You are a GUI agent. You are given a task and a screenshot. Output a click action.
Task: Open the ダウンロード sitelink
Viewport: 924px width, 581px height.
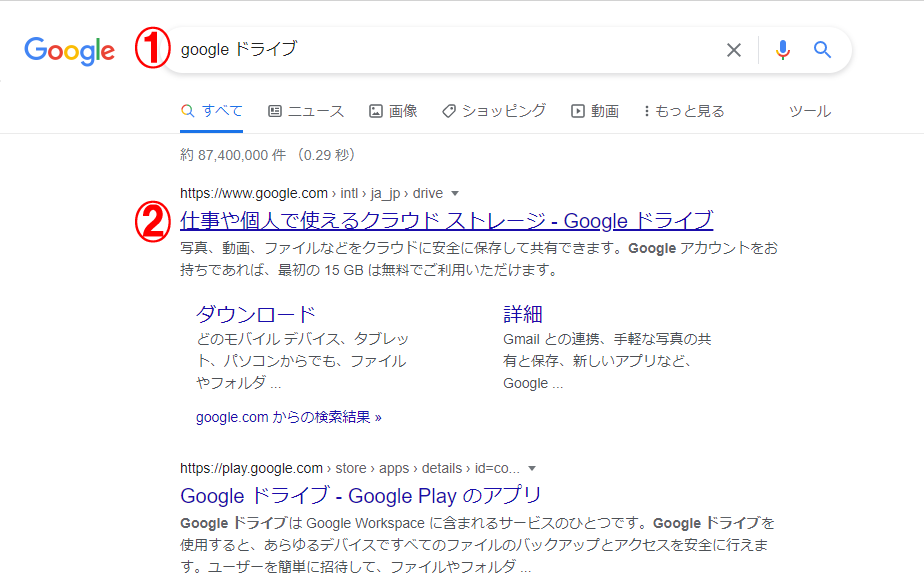(256, 314)
